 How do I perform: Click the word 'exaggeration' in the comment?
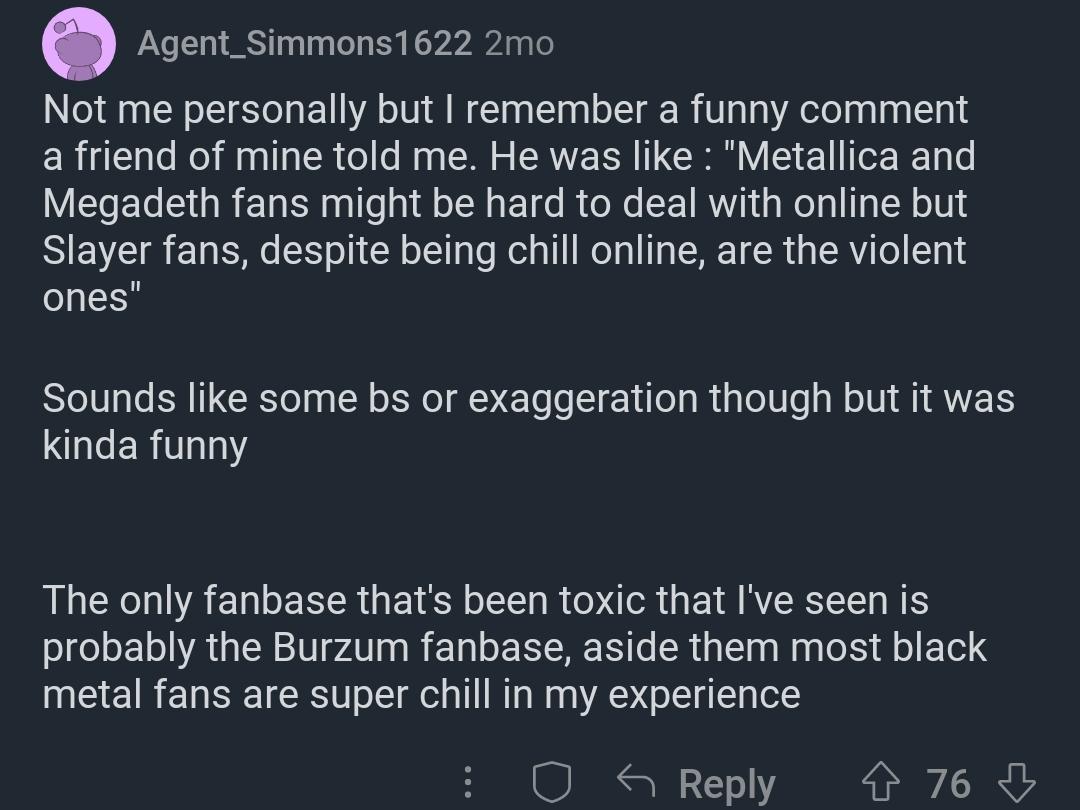click(584, 399)
